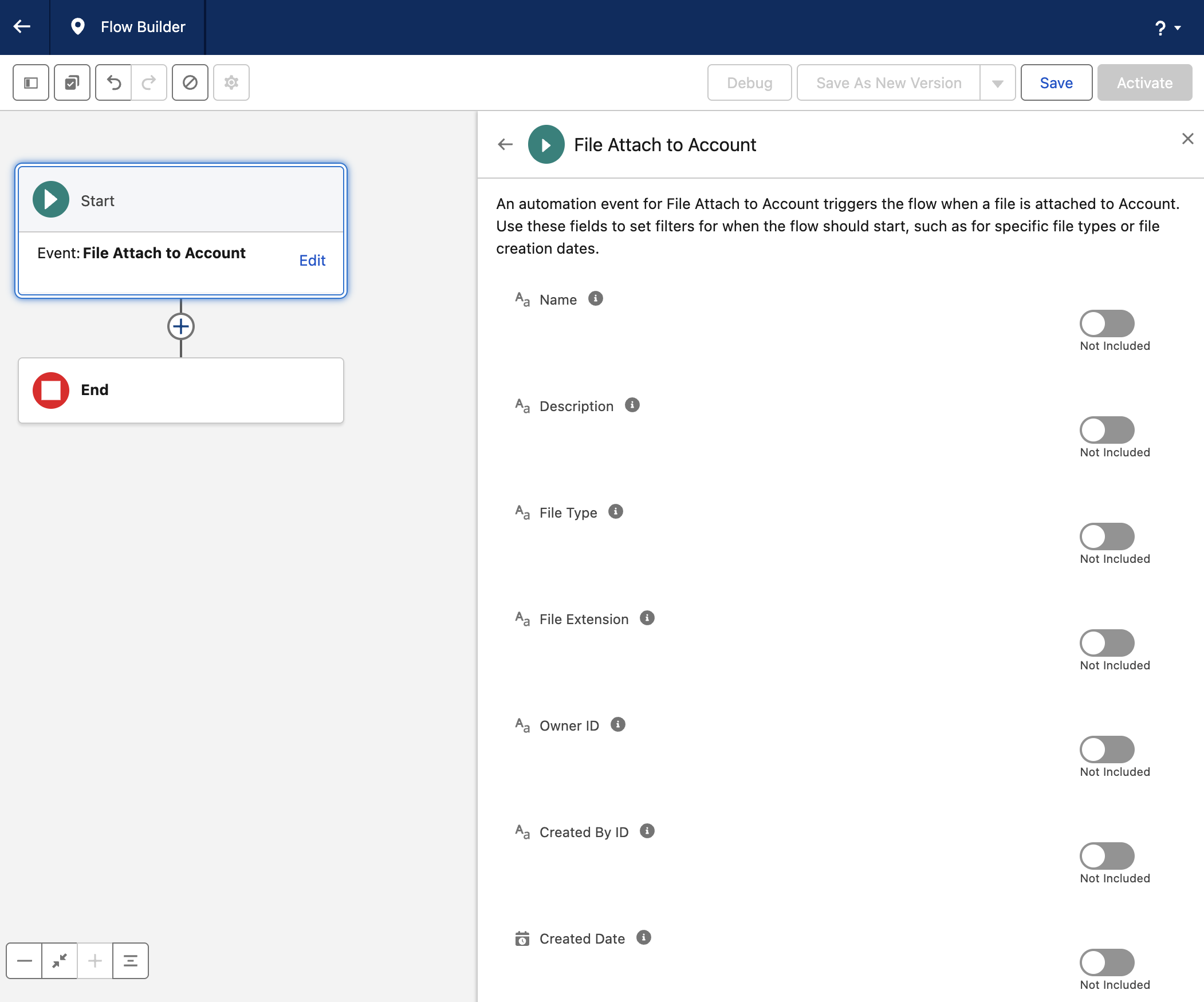The width and height of the screenshot is (1204, 1002).
Task: Toggle the Created By ID inclusion switch
Action: point(1107,857)
